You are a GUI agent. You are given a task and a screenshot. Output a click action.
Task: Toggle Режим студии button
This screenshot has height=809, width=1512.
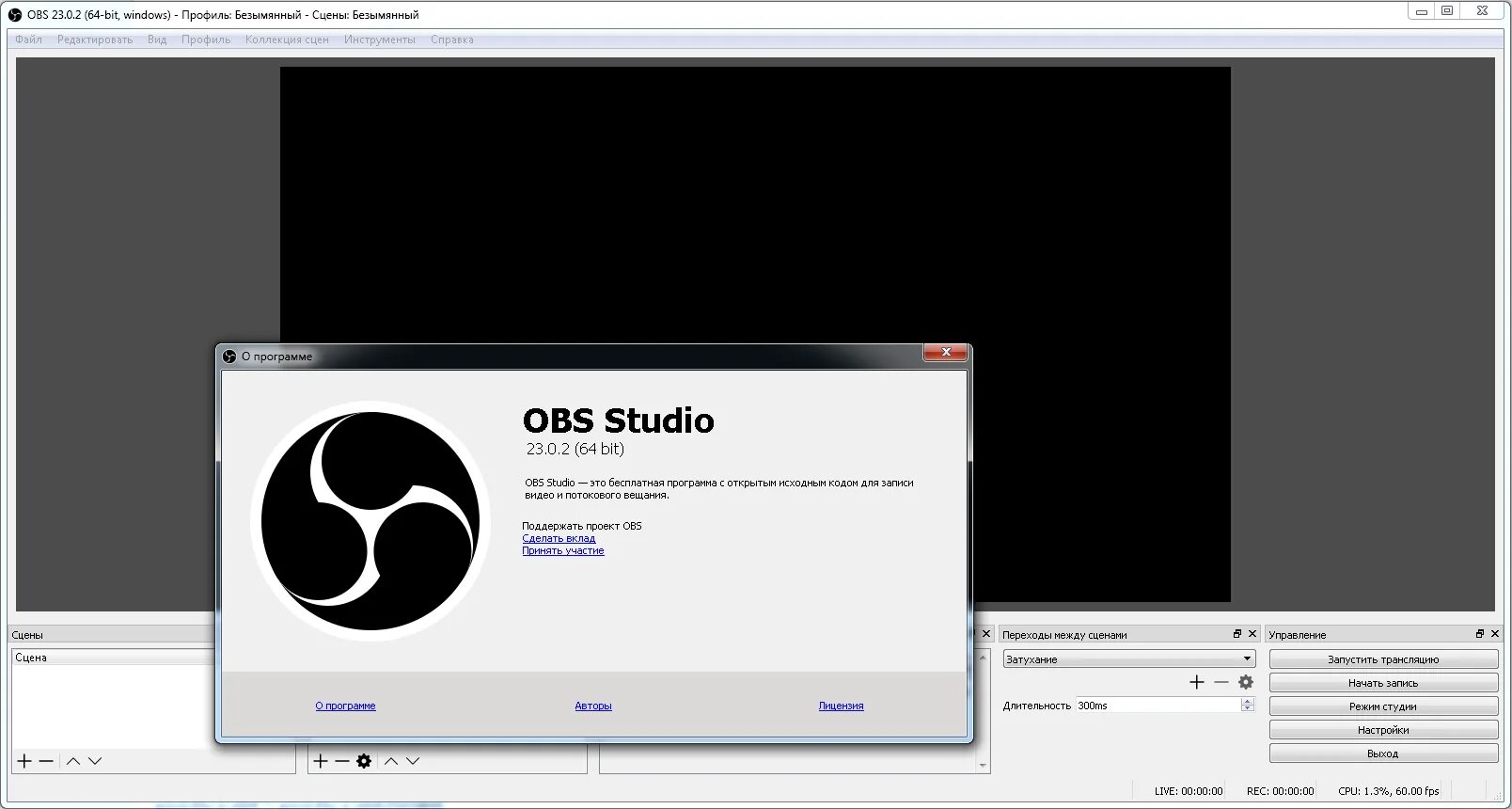[x=1383, y=706]
